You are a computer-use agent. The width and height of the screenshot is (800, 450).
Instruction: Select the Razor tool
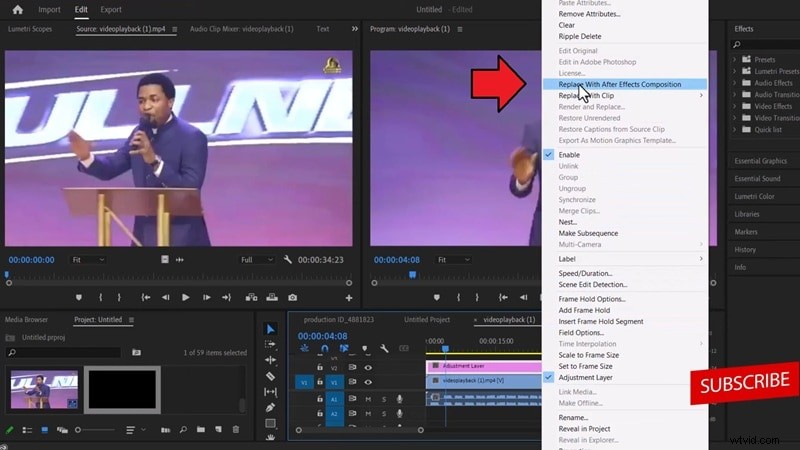coord(270,376)
